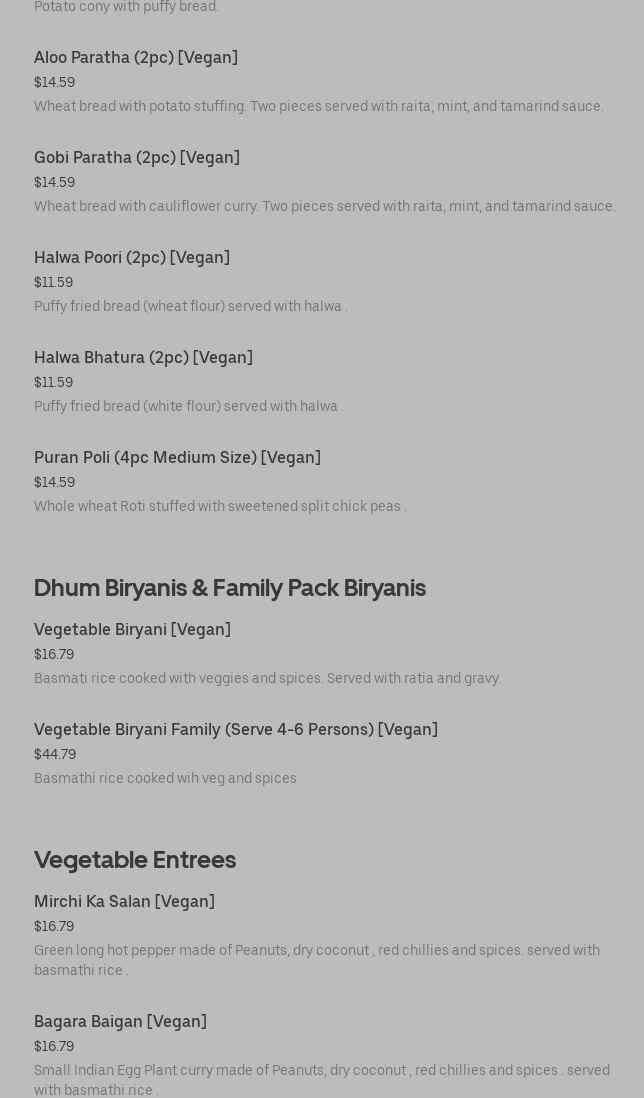Click the Vegetable Entrees section heading

tap(135, 860)
